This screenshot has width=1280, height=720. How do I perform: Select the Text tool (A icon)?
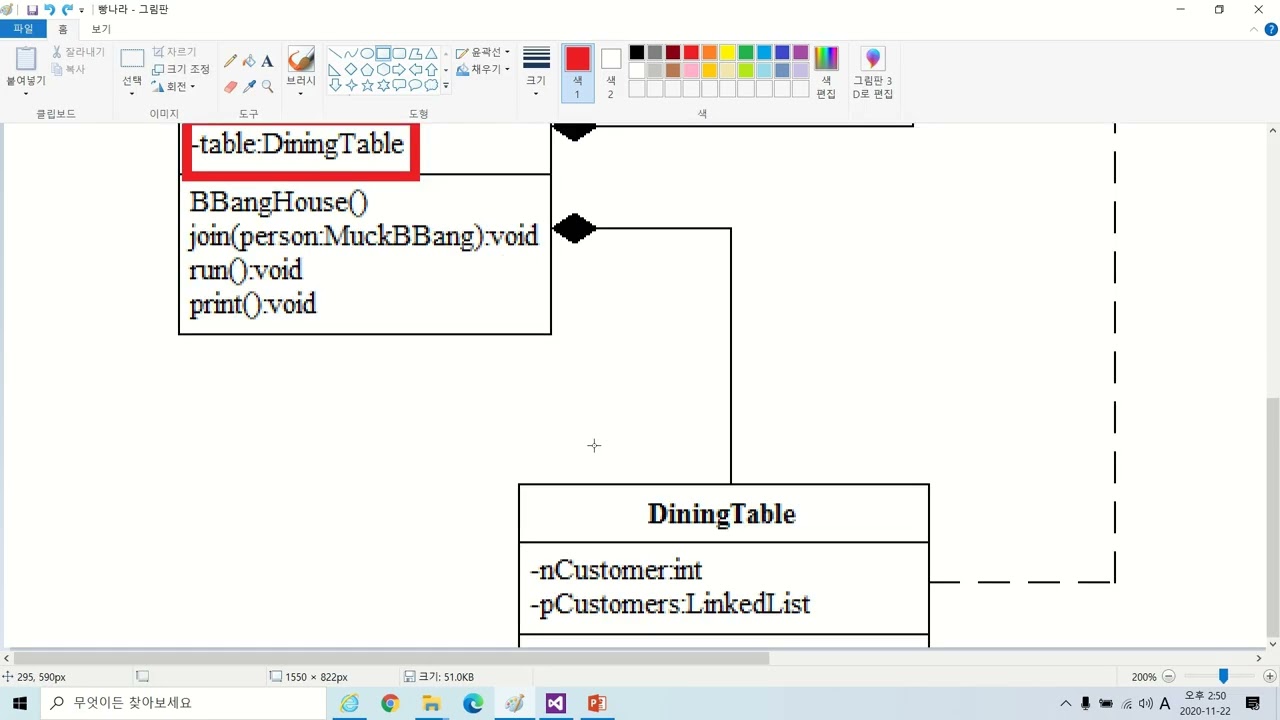click(267, 61)
